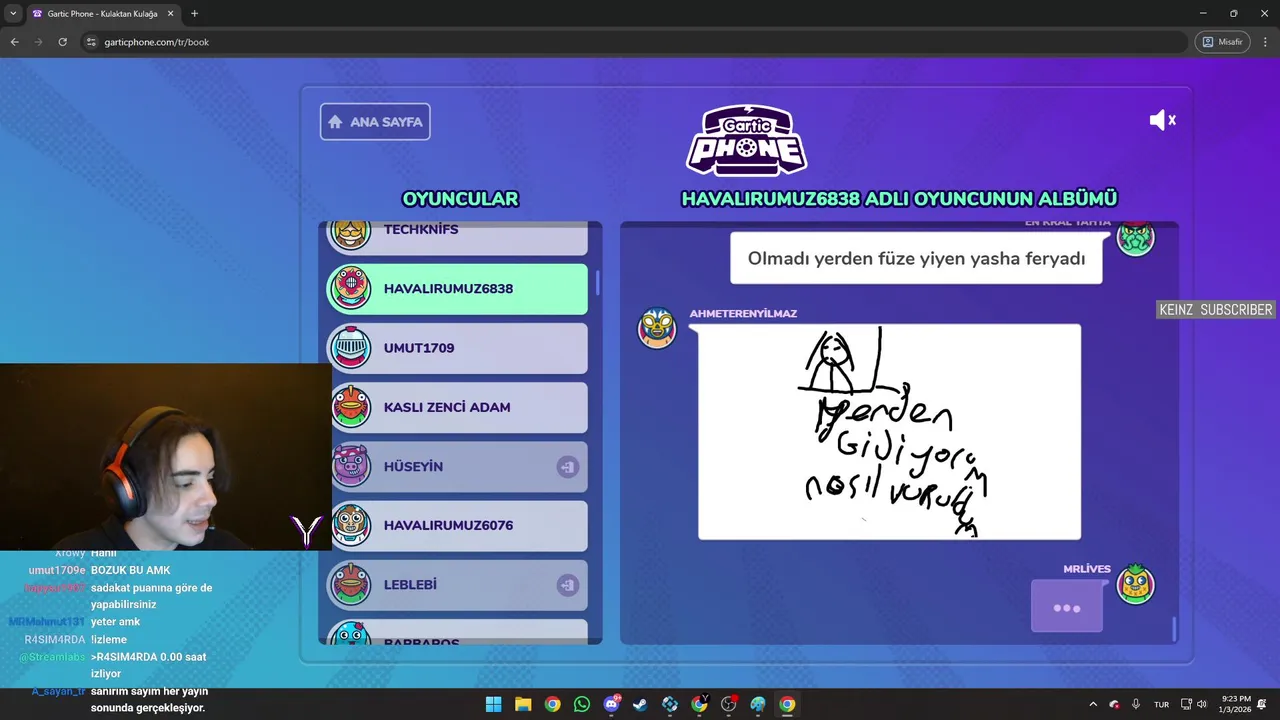Close the Gartic Phone browser tab
1280x720 pixels.
(171, 14)
